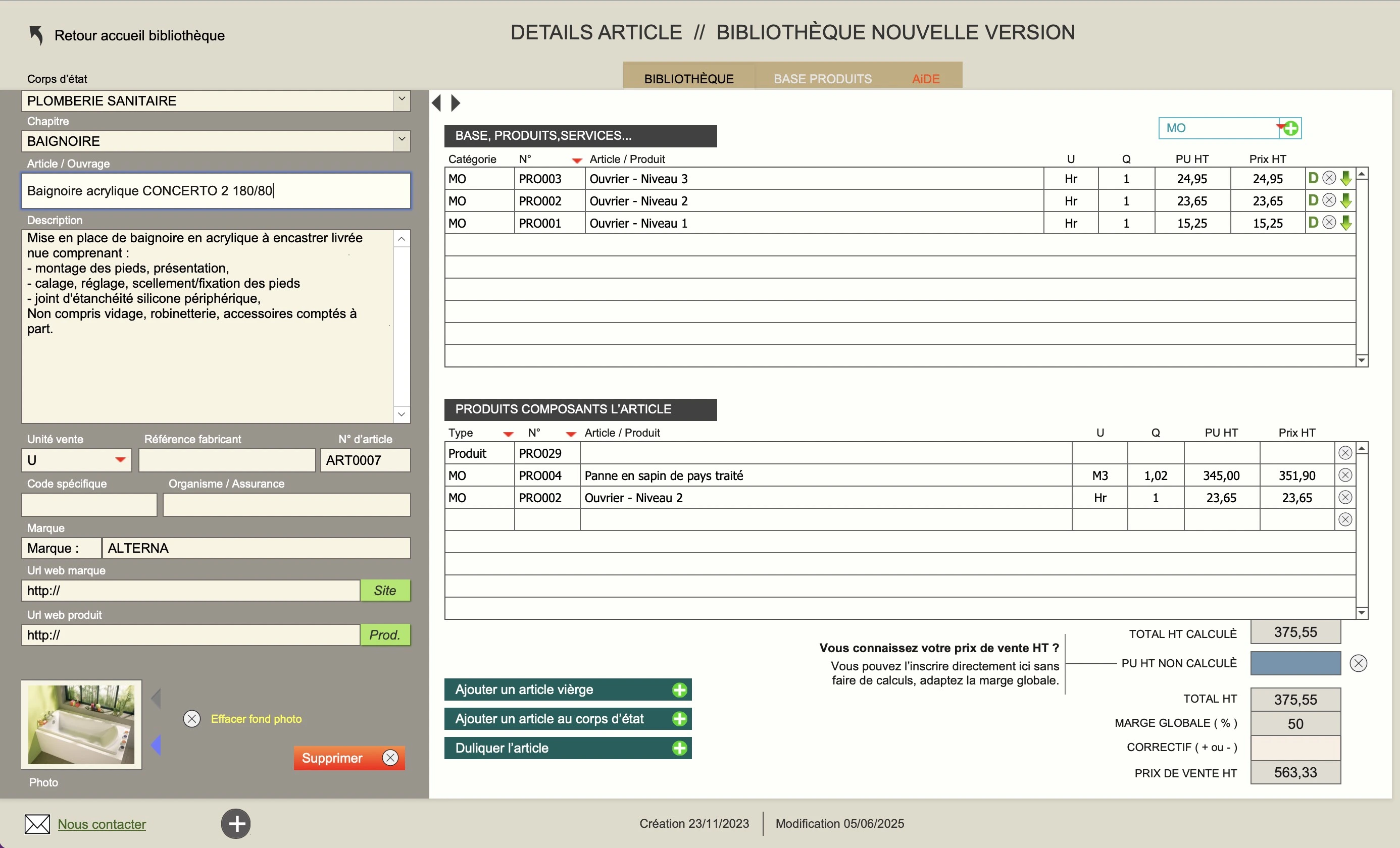The height and width of the screenshot is (848, 1400).
Task: Click the large round plus icon at bottom left
Action: (236, 824)
